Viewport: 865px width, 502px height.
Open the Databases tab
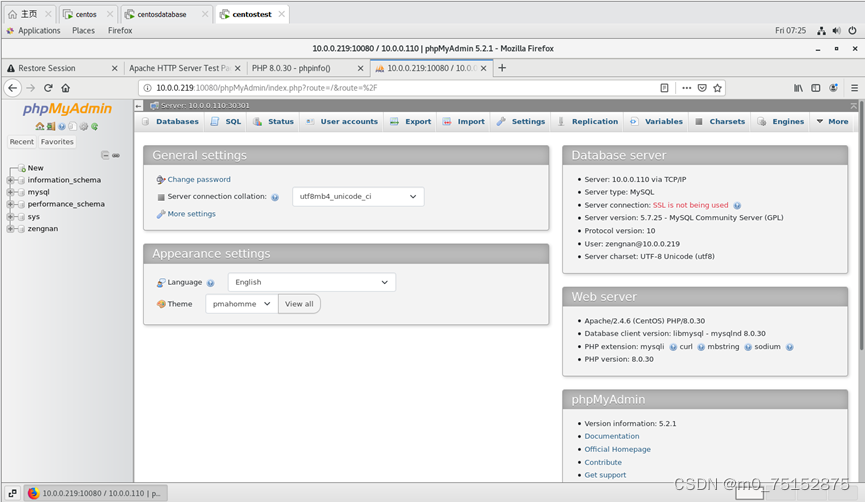170,121
